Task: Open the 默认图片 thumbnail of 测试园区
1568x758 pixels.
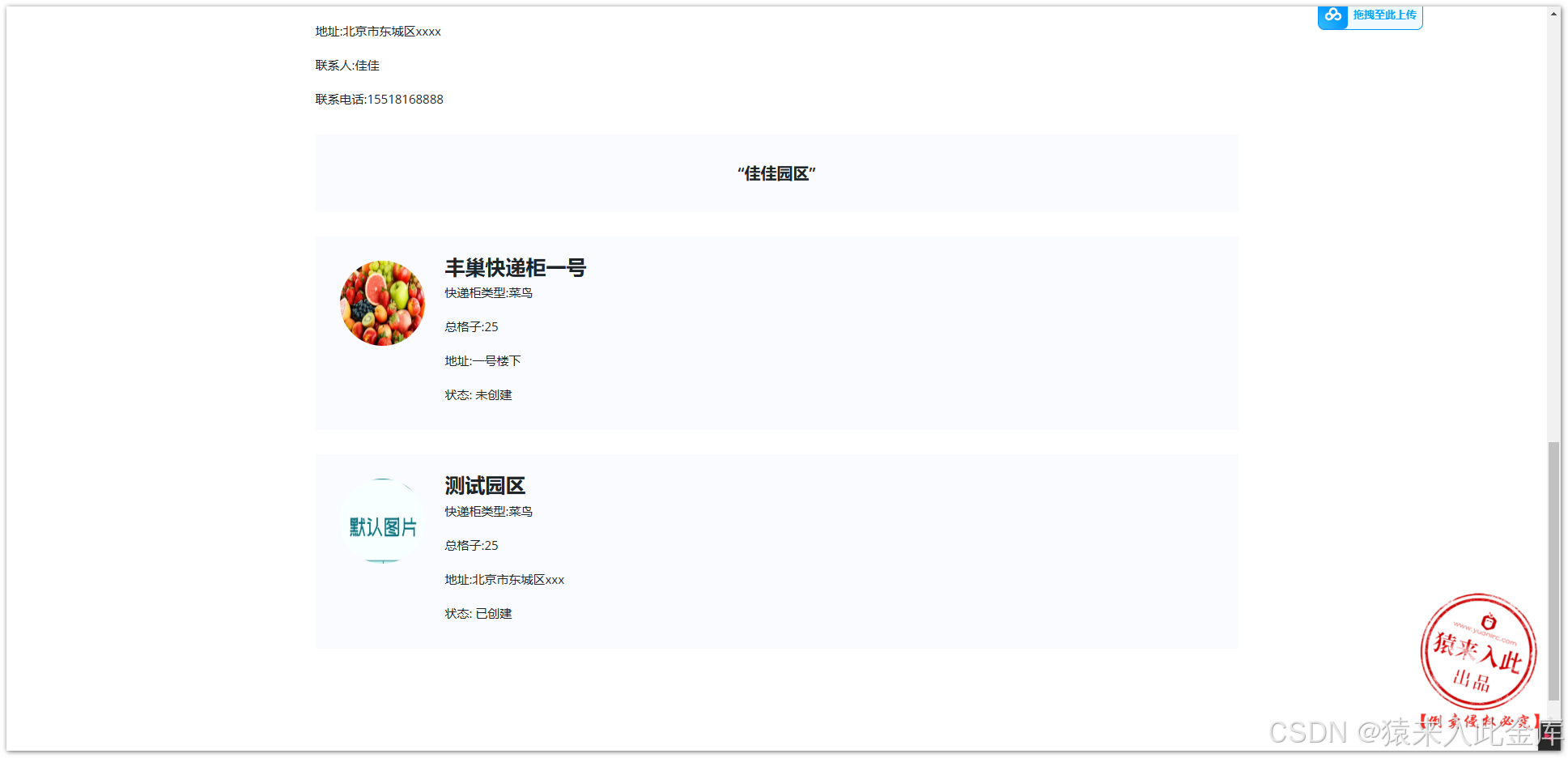Action: tap(382, 521)
